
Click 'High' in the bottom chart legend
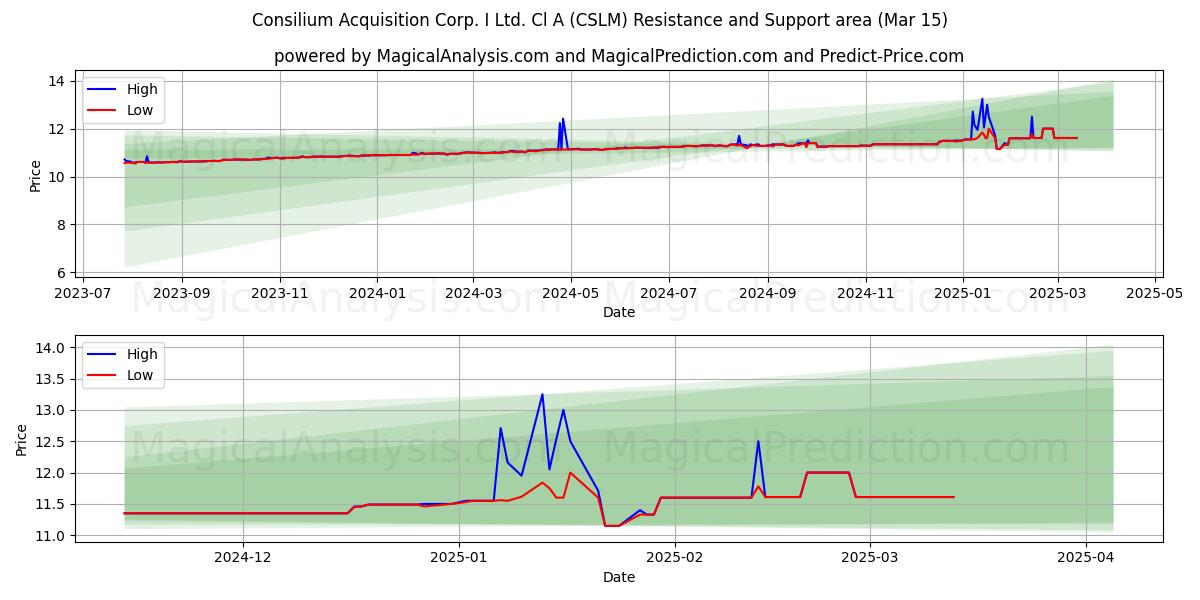point(142,354)
